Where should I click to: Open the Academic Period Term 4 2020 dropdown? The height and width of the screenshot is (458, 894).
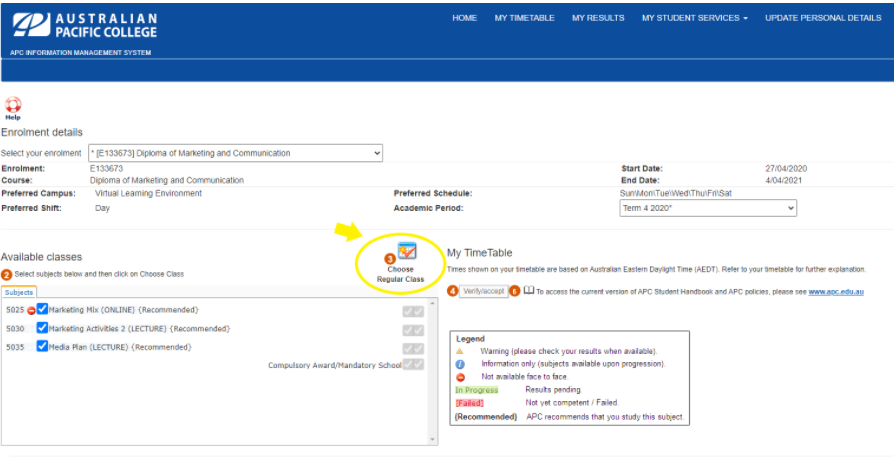click(708, 208)
